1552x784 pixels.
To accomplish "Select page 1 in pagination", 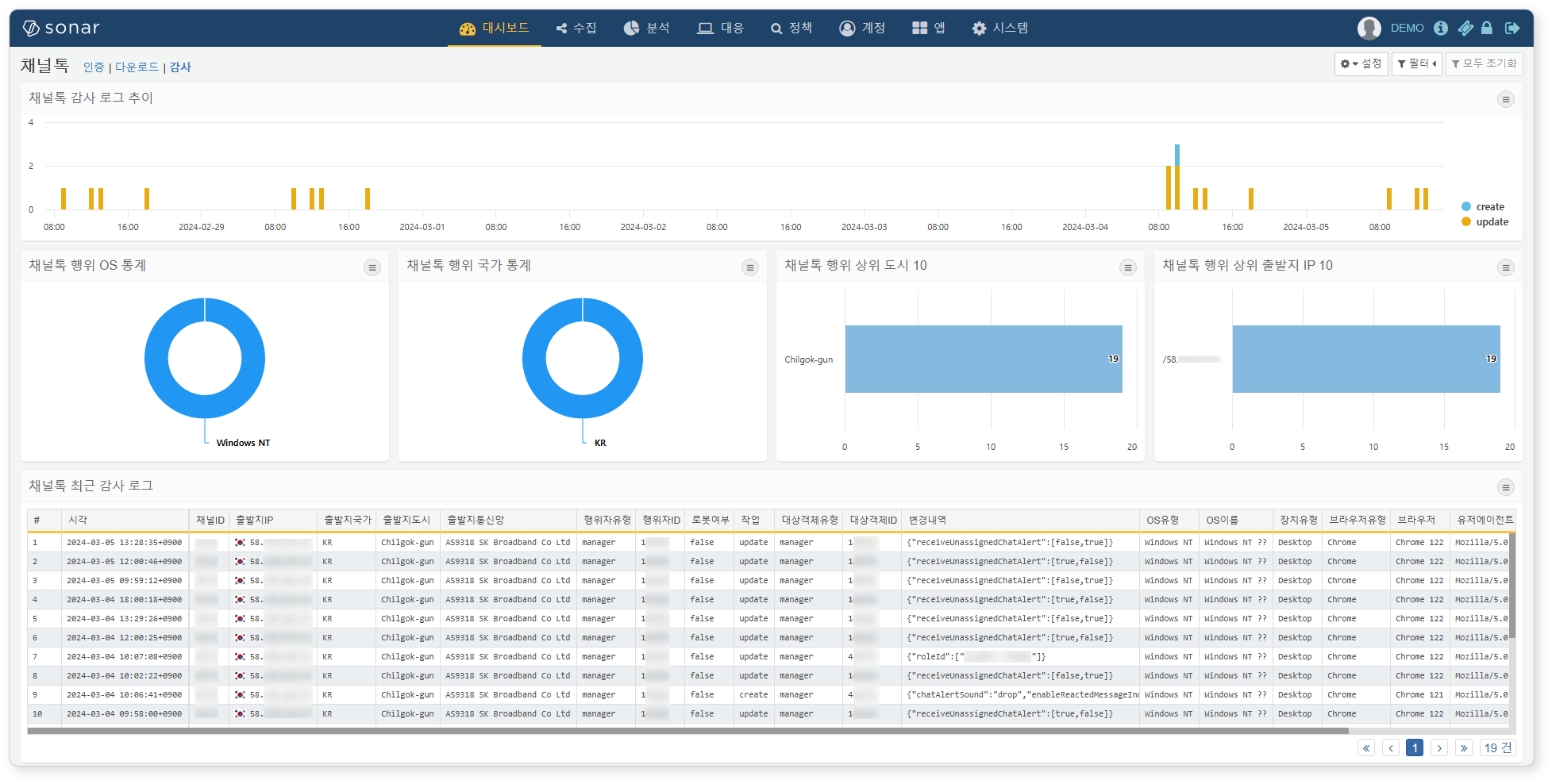I will click(1415, 748).
